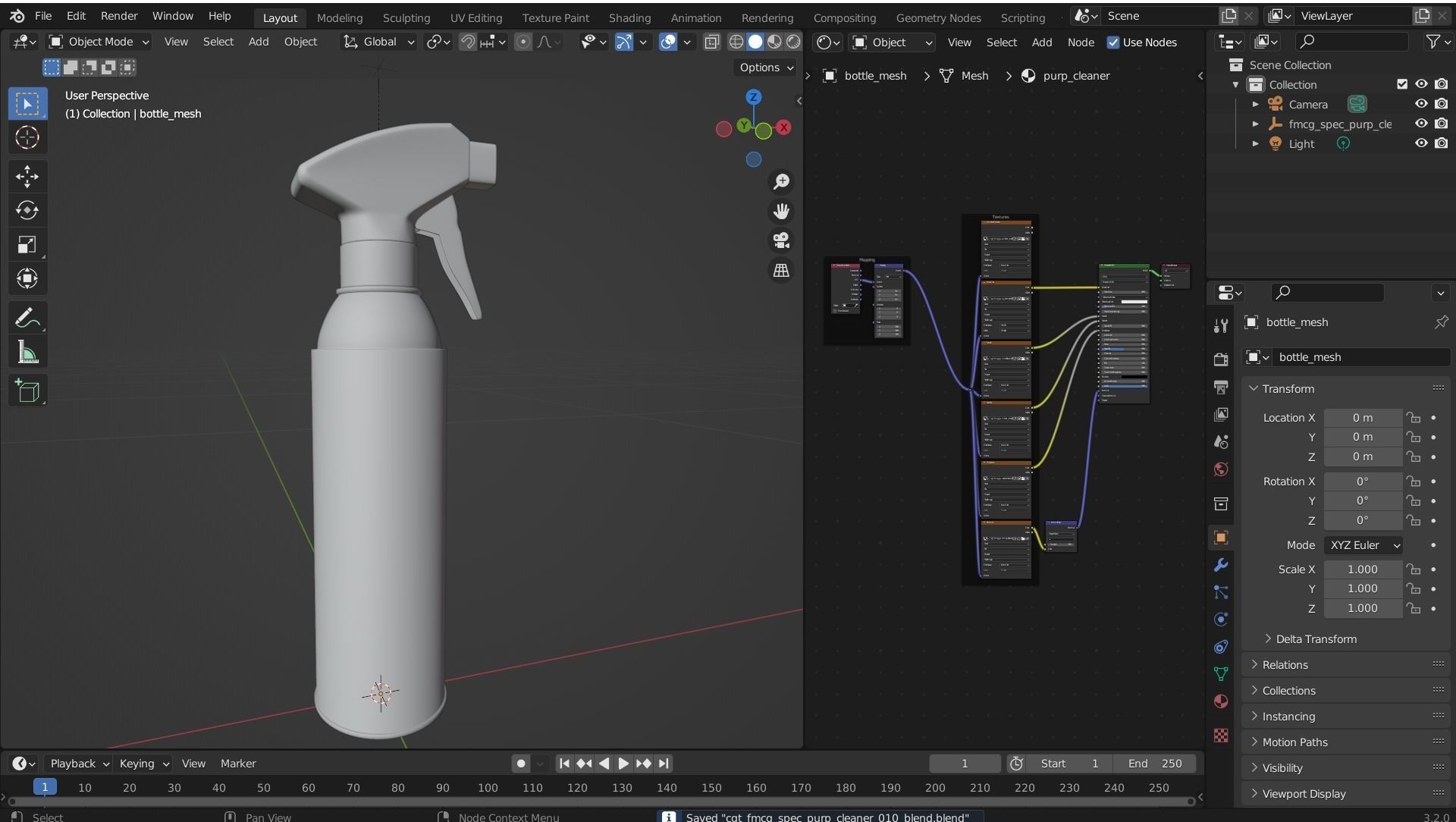1456x822 pixels.
Task: Click timeline horizontal scrollbar
Action: tap(601, 801)
